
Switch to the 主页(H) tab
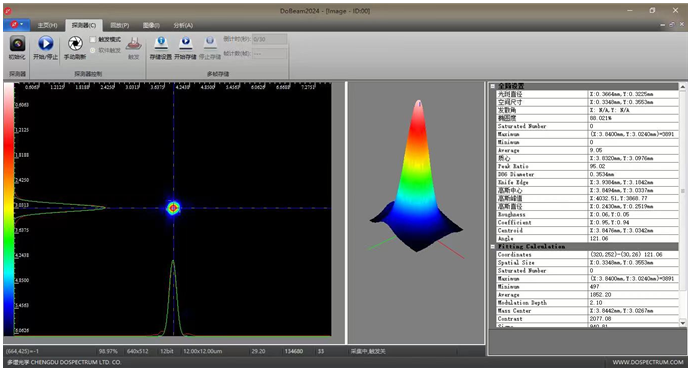(x=47, y=25)
